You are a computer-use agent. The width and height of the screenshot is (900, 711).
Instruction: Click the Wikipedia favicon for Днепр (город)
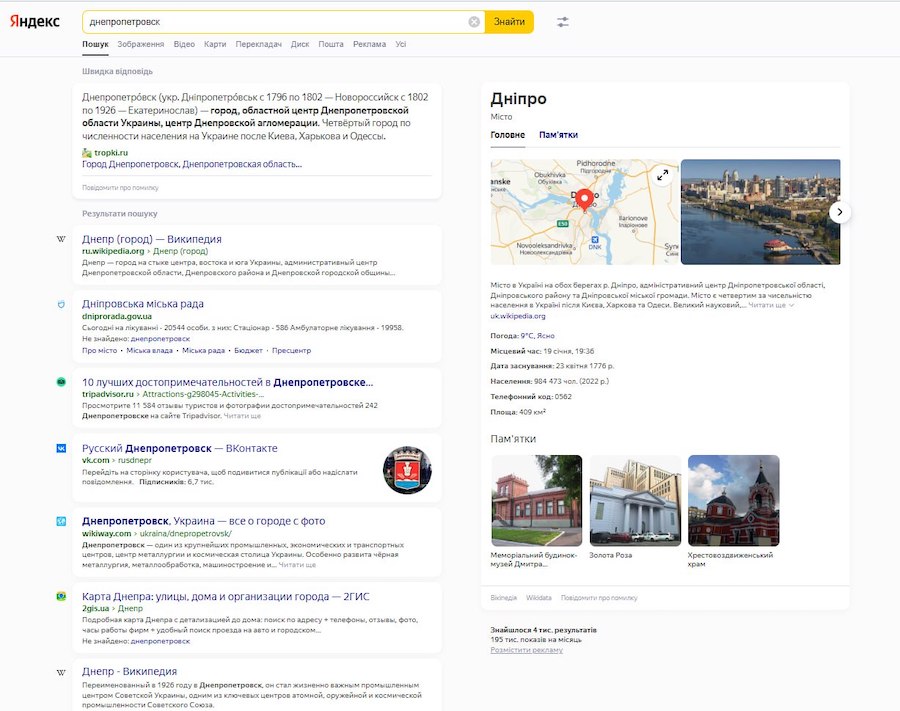(61, 240)
